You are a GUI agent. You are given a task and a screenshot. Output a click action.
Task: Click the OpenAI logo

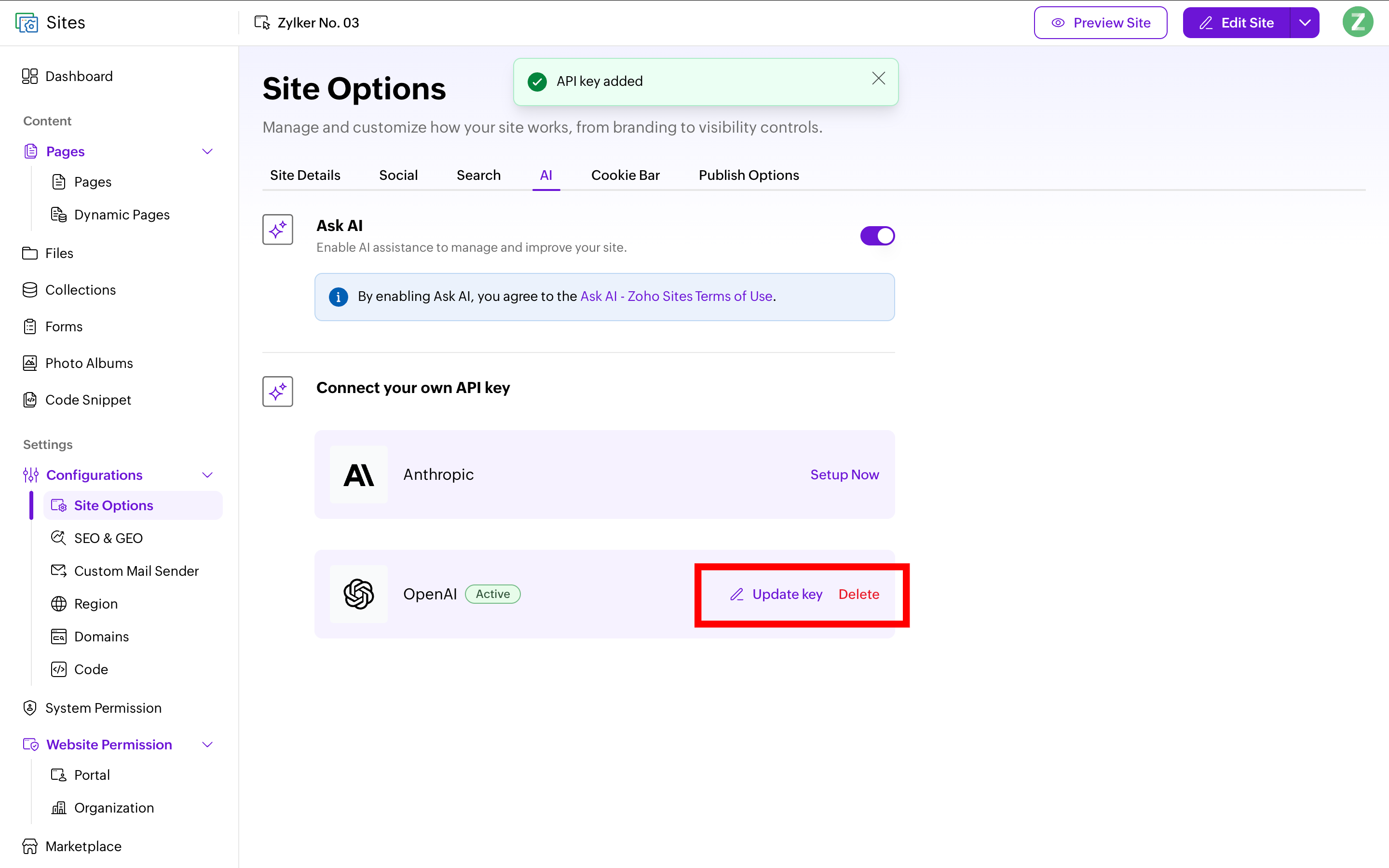[x=359, y=594]
